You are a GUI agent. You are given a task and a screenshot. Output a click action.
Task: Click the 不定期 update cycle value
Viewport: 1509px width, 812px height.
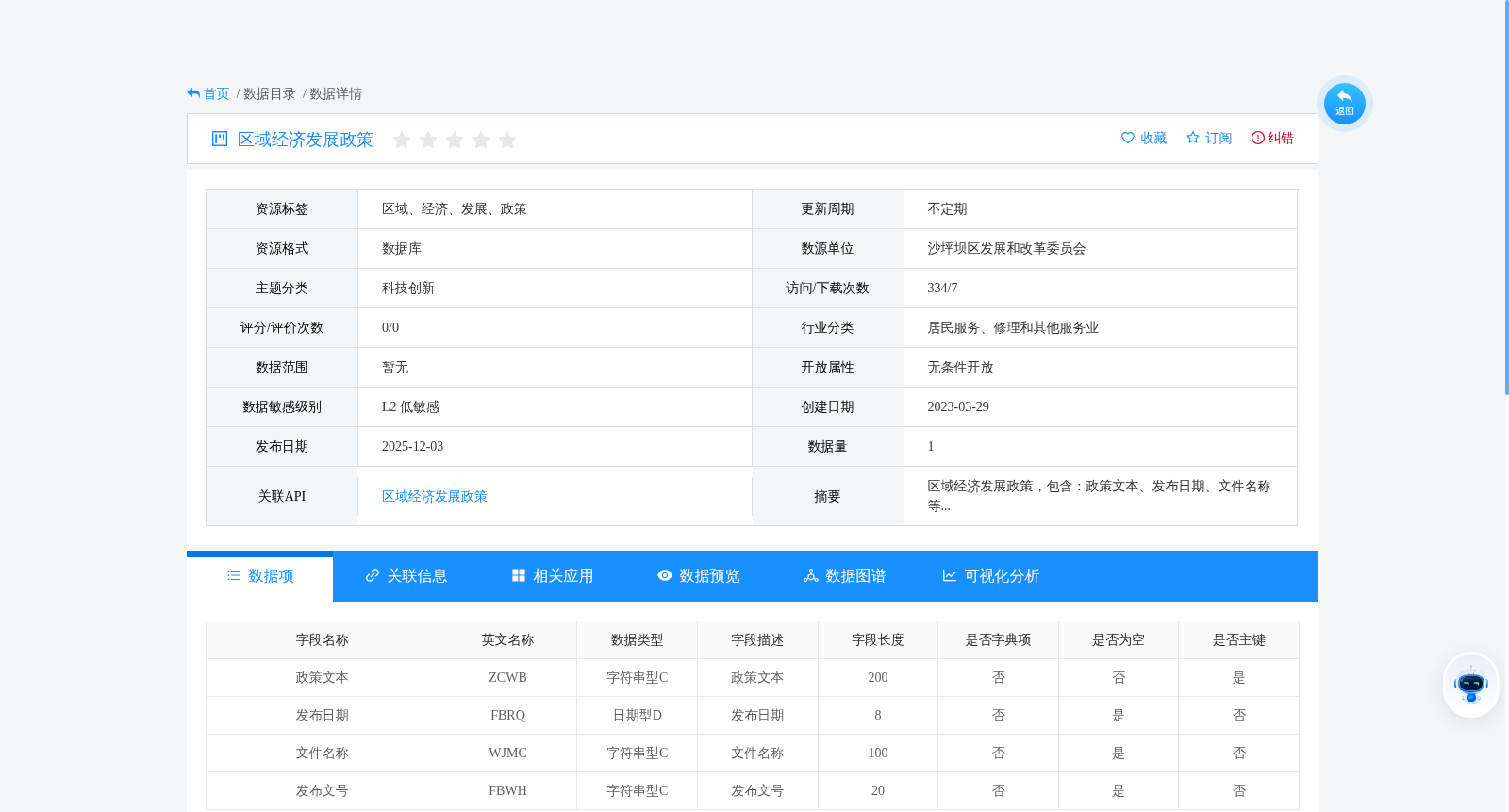pyautogui.click(x=947, y=209)
